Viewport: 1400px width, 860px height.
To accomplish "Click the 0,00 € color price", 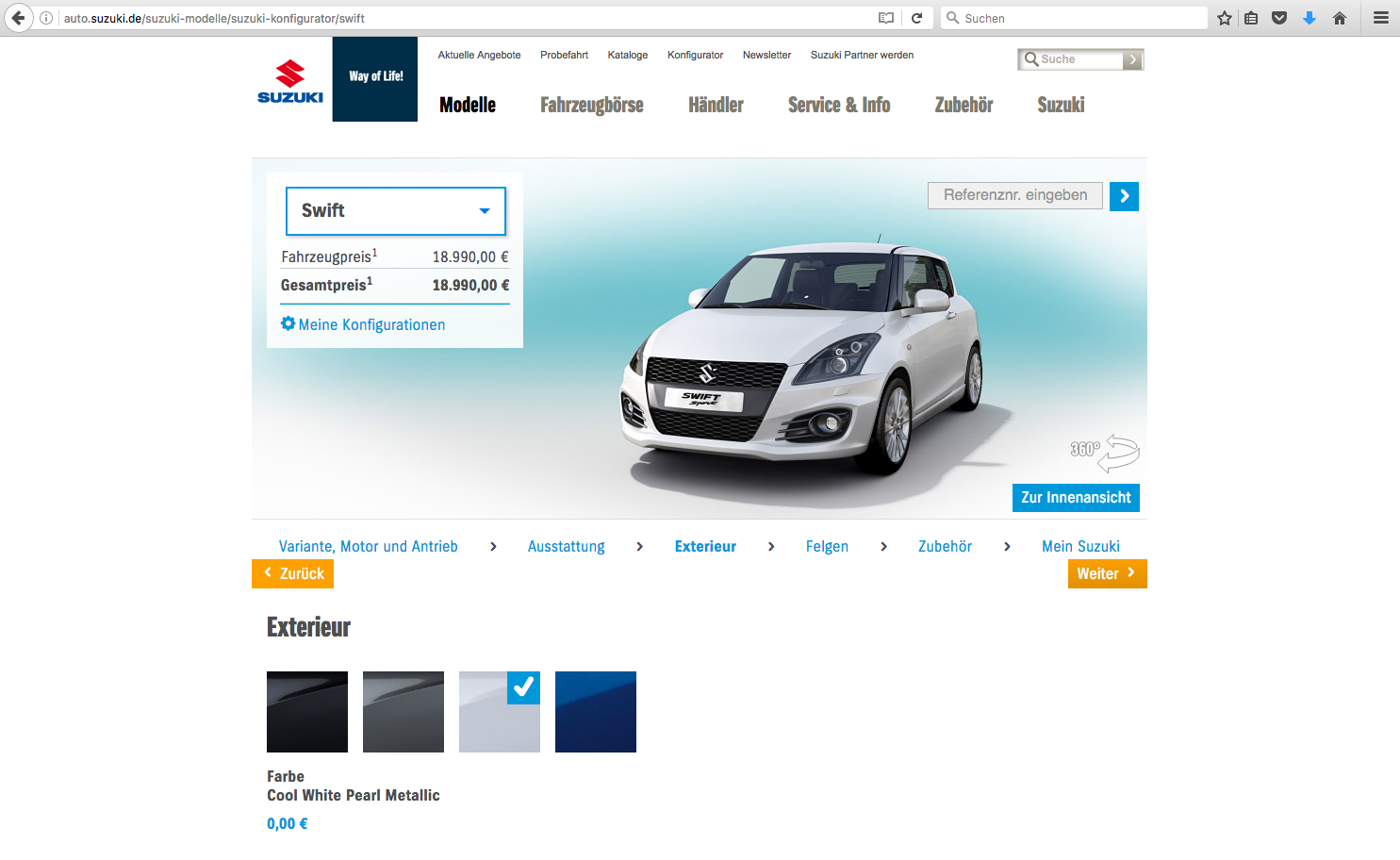I will point(288,823).
